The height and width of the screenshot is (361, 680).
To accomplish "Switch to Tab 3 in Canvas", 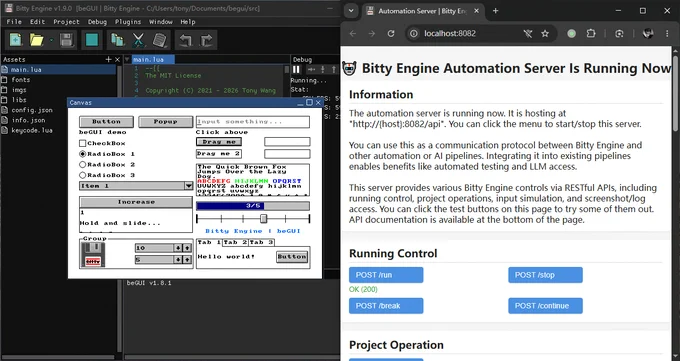I will 261,242.
